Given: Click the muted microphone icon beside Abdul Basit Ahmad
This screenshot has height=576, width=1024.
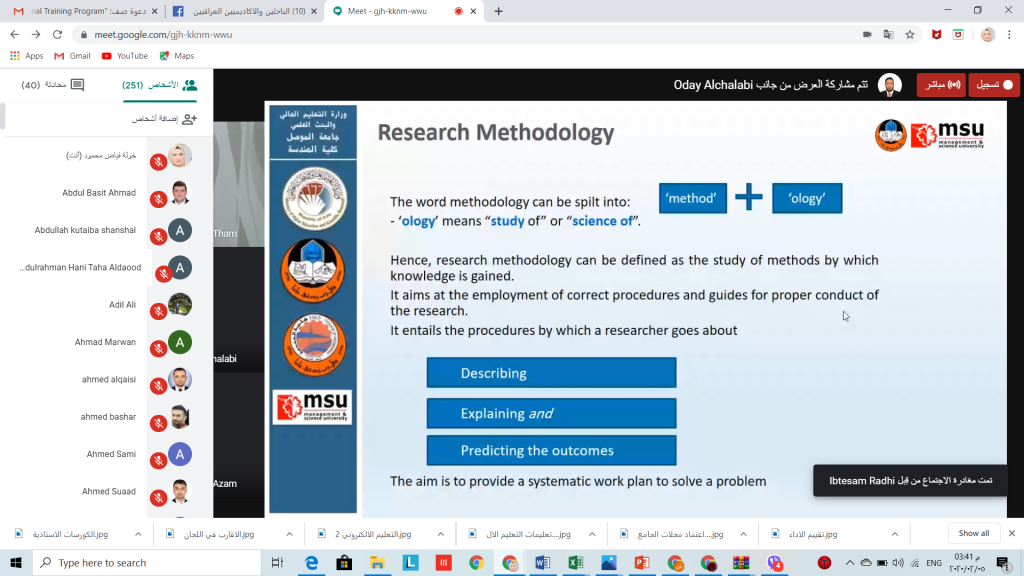Looking at the screenshot, I should pyautogui.click(x=157, y=199).
